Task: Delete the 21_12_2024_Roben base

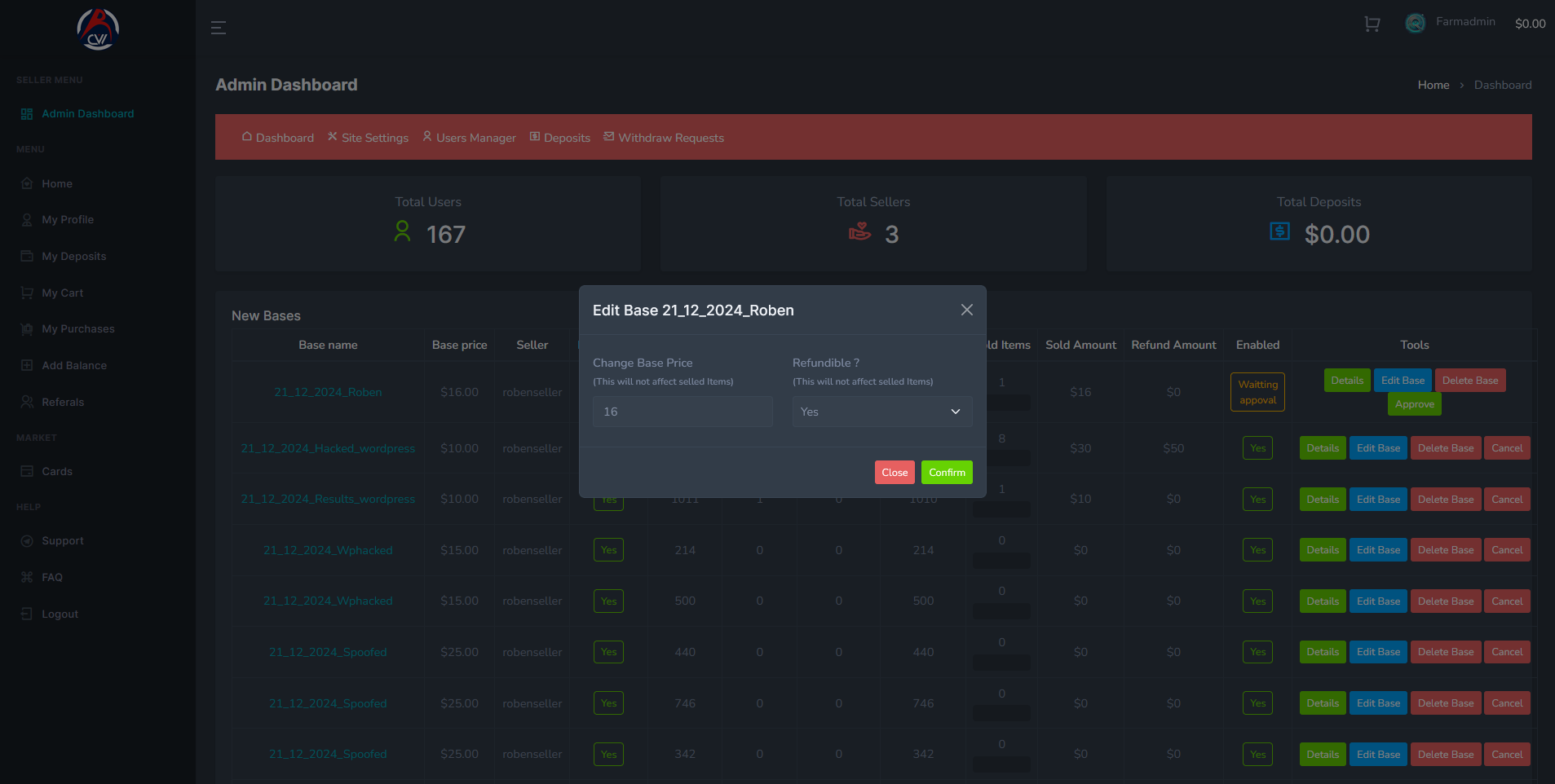Action: tap(1470, 381)
